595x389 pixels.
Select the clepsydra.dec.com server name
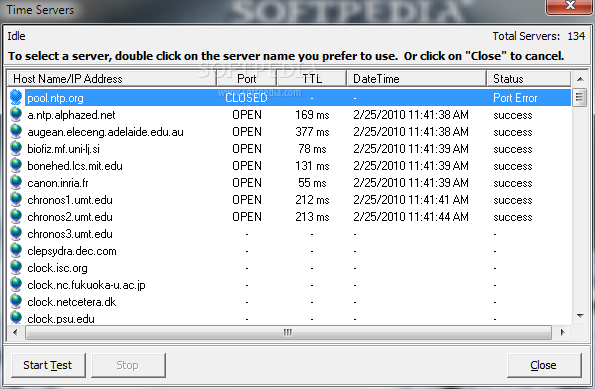point(72,251)
